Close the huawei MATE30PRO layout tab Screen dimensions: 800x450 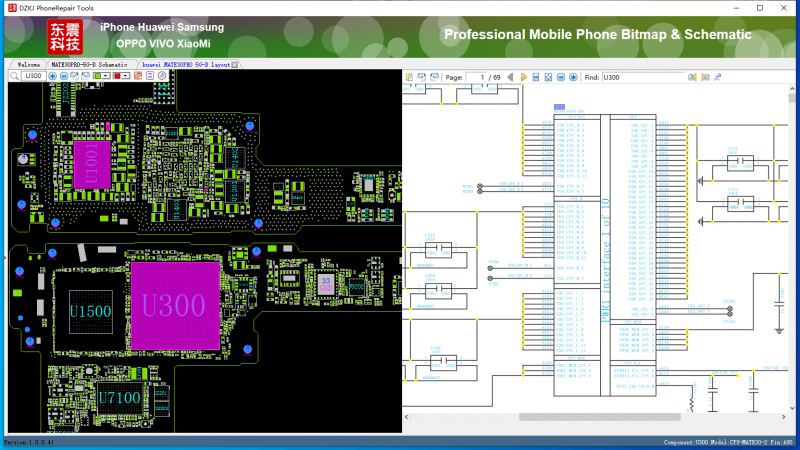[x=235, y=65]
